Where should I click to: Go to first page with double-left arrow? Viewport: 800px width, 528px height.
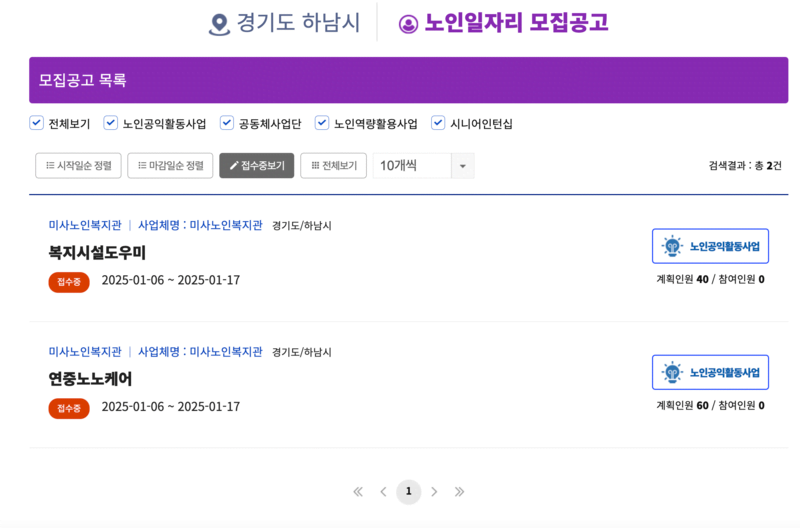358,492
